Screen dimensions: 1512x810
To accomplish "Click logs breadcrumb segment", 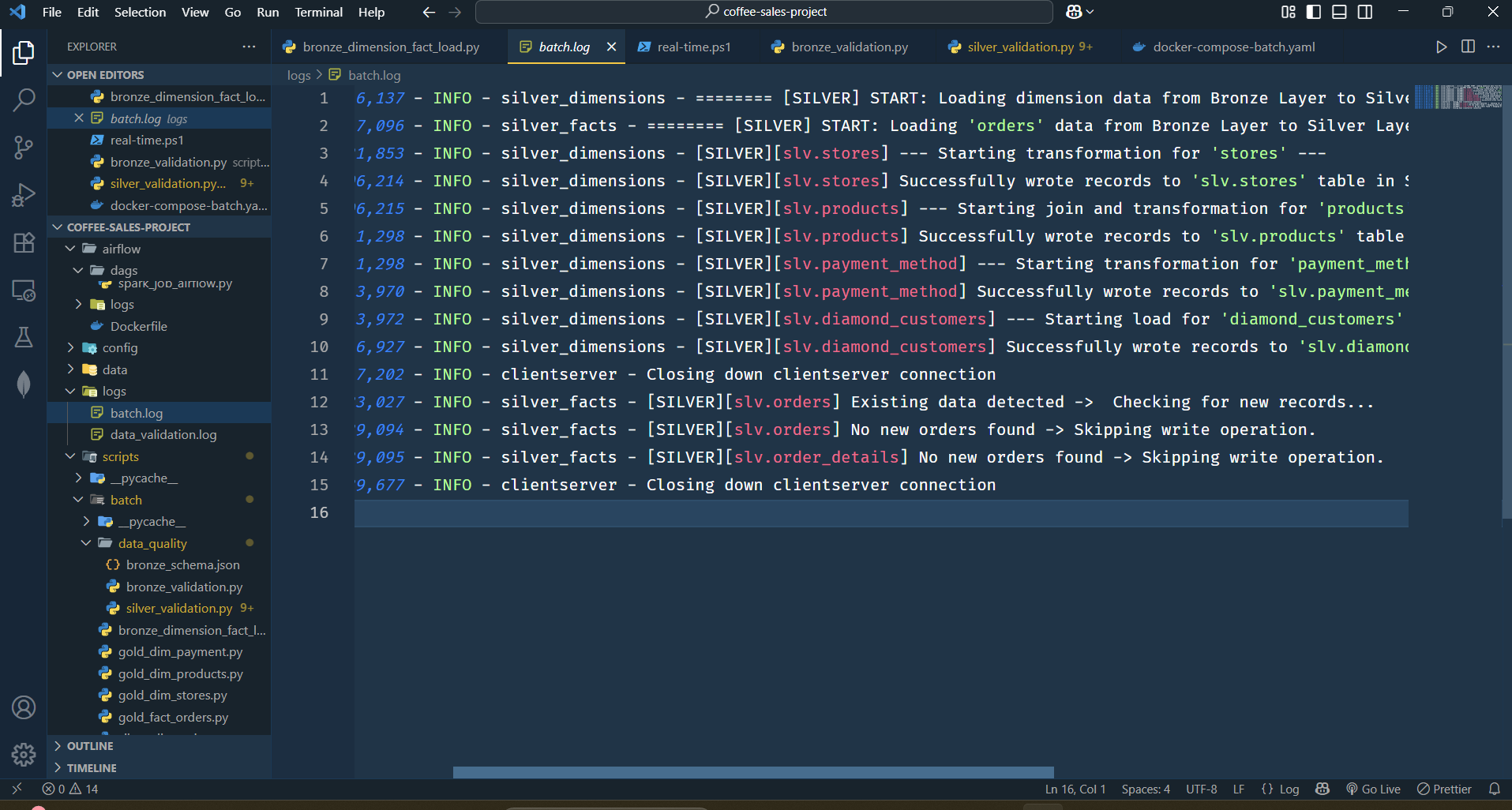I will [x=298, y=75].
